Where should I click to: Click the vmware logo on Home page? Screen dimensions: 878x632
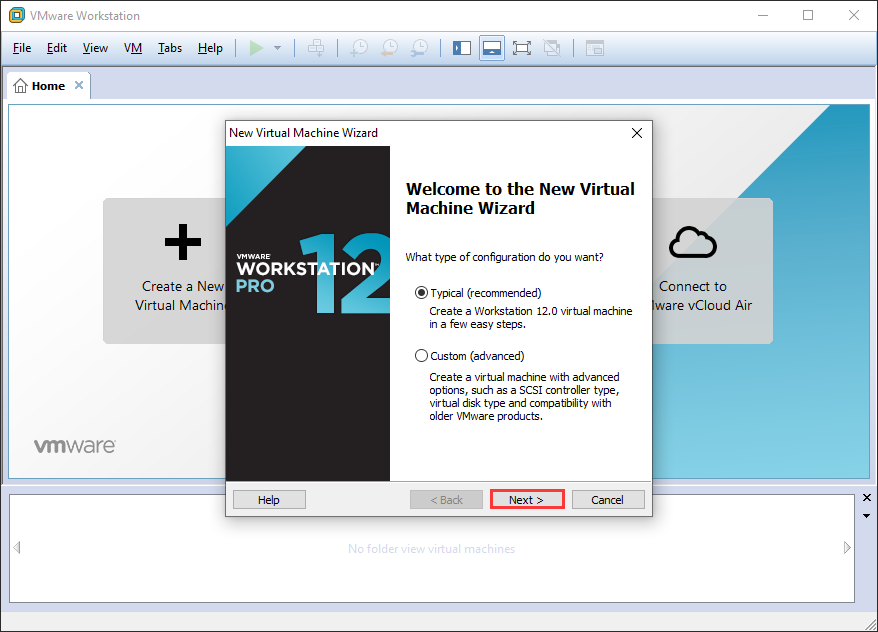click(x=74, y=446)
